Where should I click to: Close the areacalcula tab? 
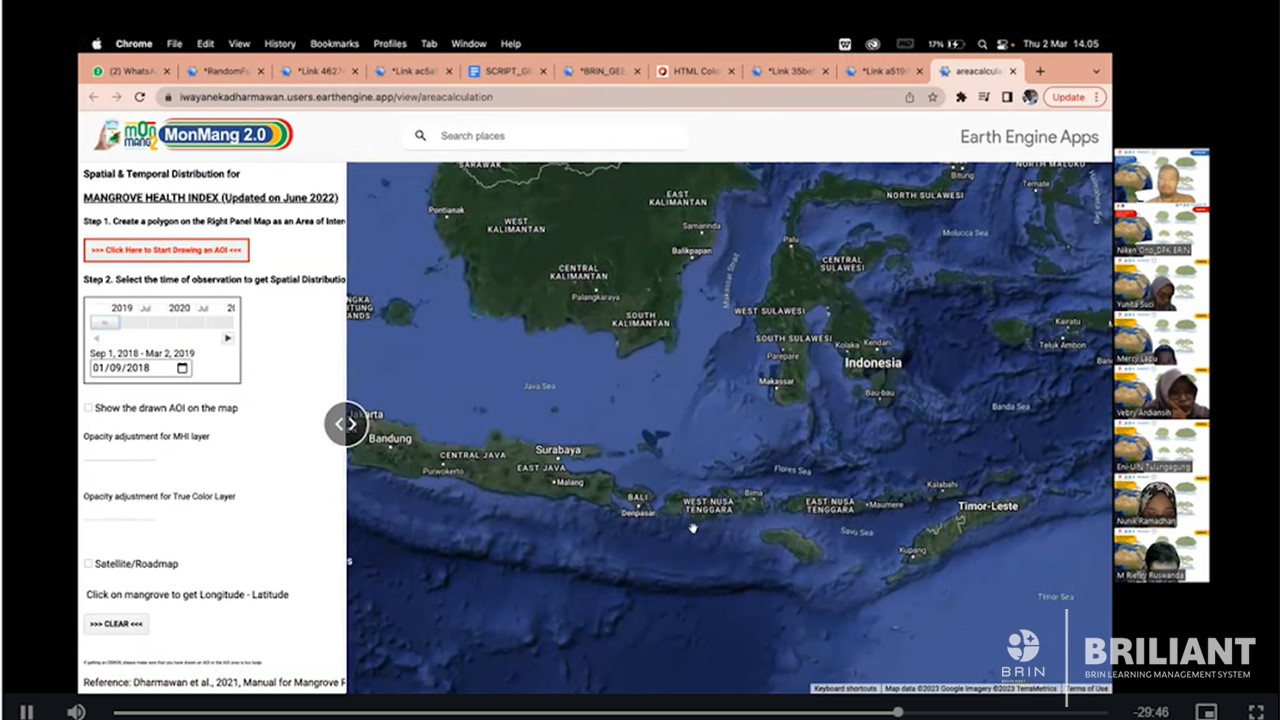1013,71
